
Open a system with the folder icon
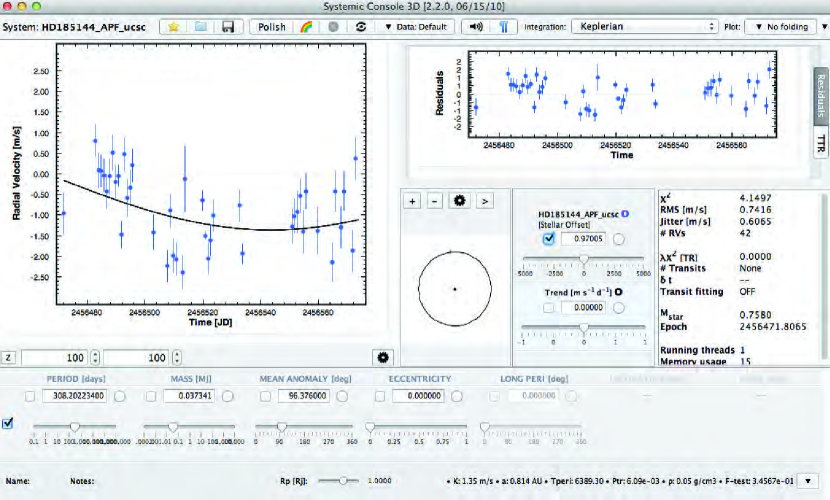(201, 27)
